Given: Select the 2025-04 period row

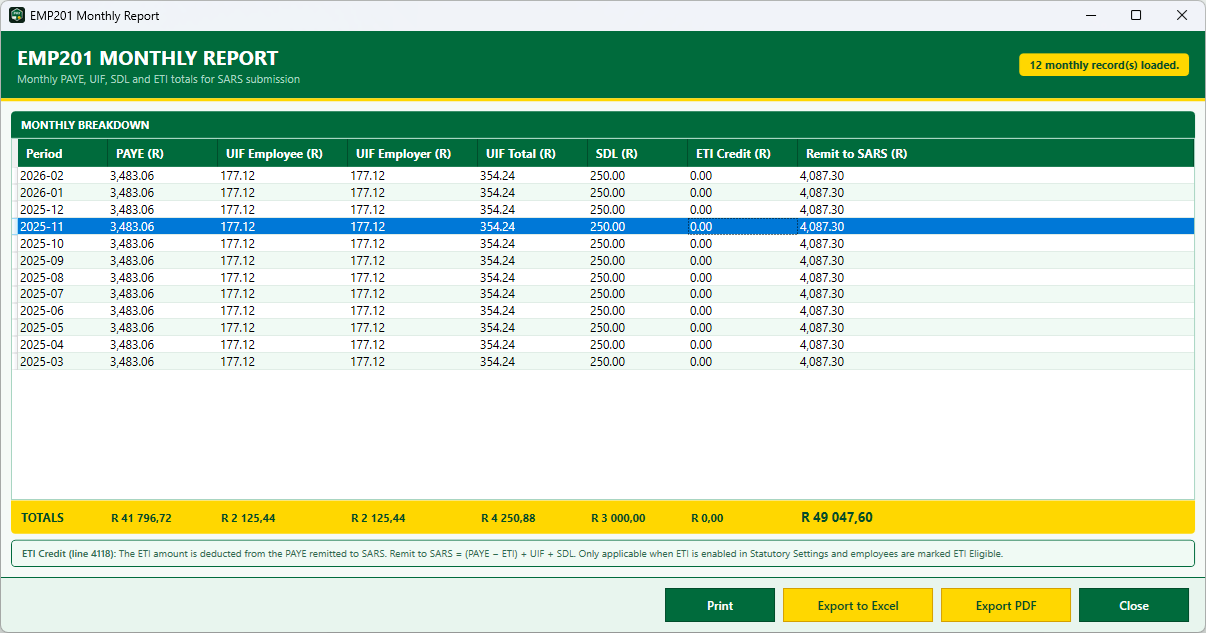Looking at the screenshot, I should [606, 344].
